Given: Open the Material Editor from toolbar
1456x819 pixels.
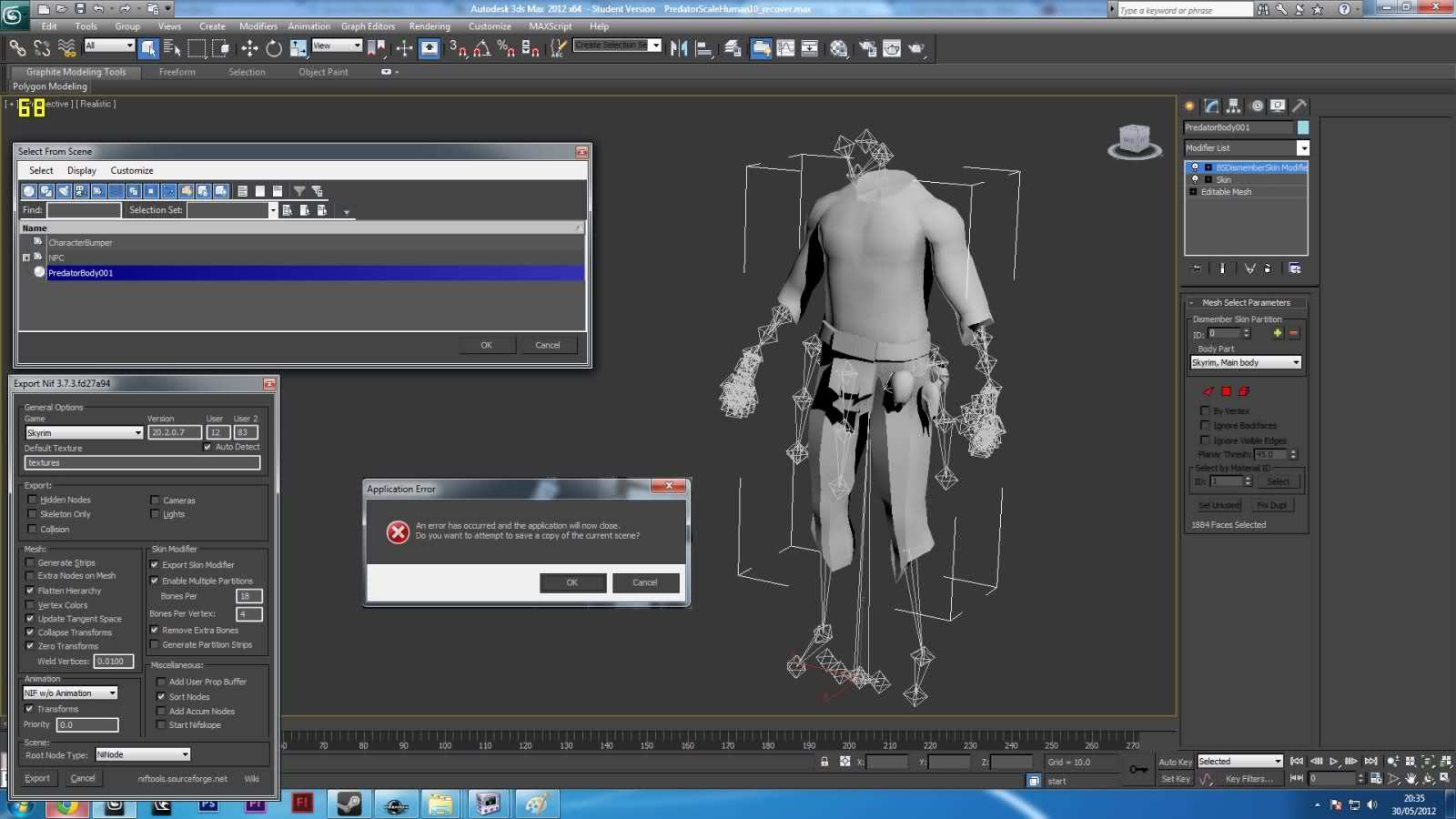Looking at the screenshot, I should click(839, 48).
